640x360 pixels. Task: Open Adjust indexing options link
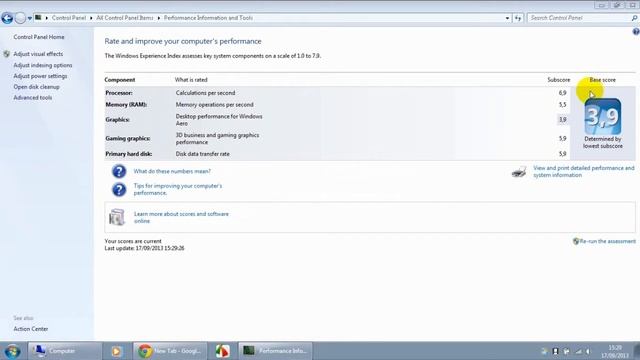click(43, 65)
